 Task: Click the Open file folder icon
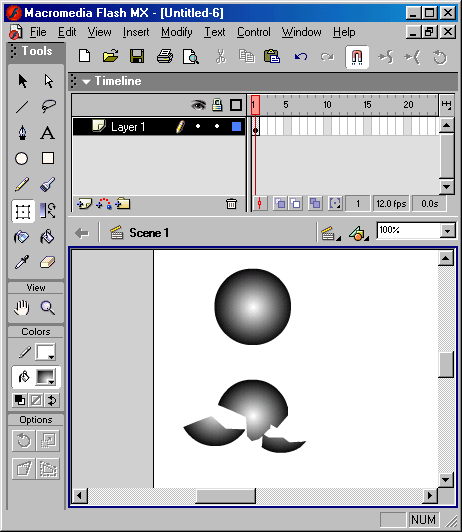pyautogui.click(x=110, y=56)
